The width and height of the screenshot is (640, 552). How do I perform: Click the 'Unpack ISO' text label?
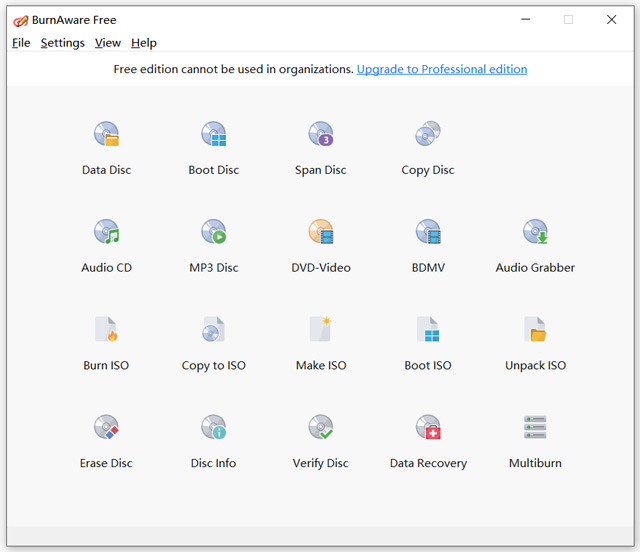(536, 365)
